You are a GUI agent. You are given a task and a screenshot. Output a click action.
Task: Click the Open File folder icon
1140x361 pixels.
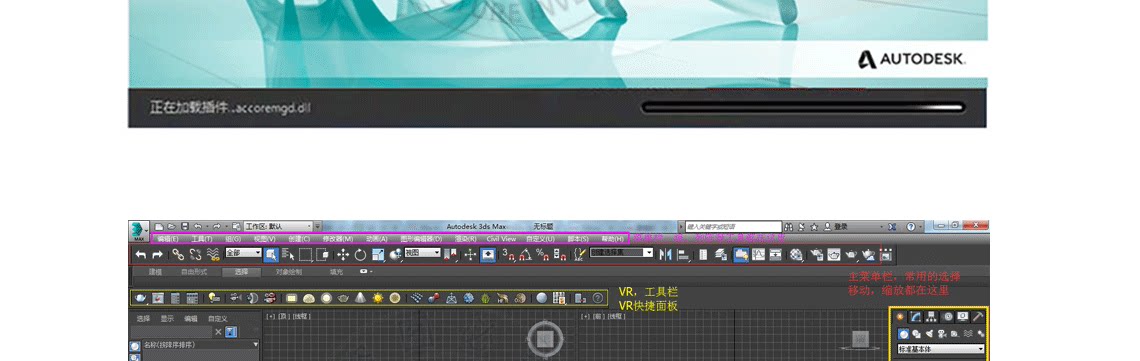point(171,227)
